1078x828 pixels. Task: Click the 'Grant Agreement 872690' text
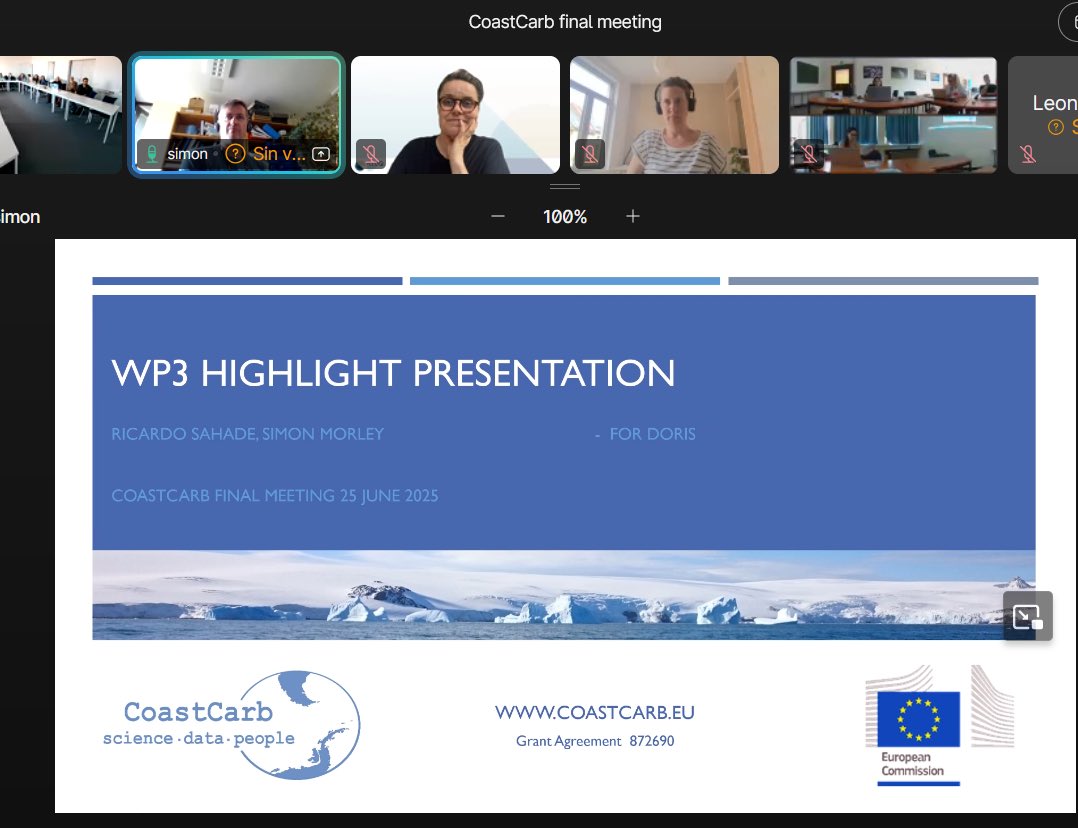[x=595, y=741]
